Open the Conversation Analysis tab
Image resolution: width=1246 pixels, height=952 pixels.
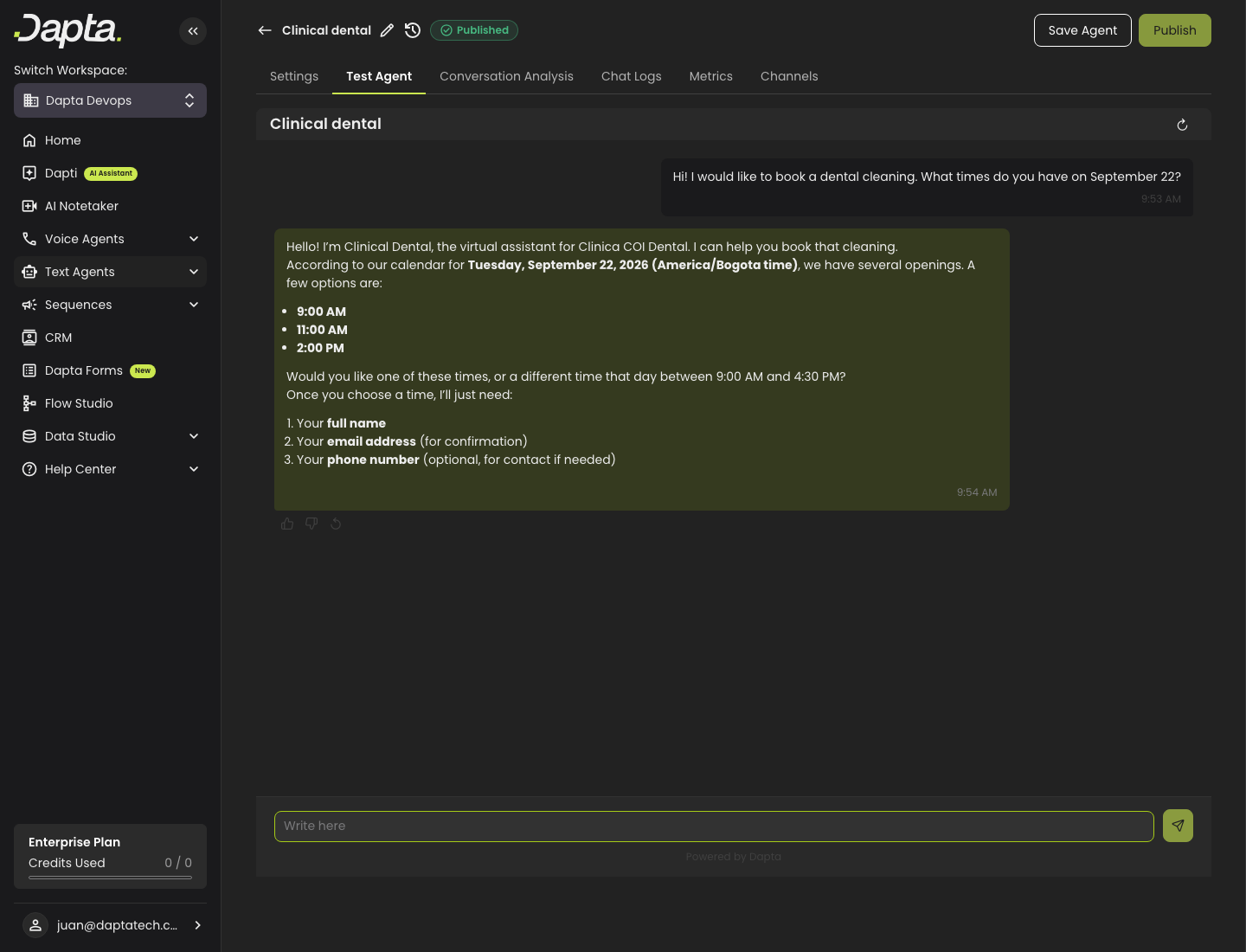tap(506, 76)
